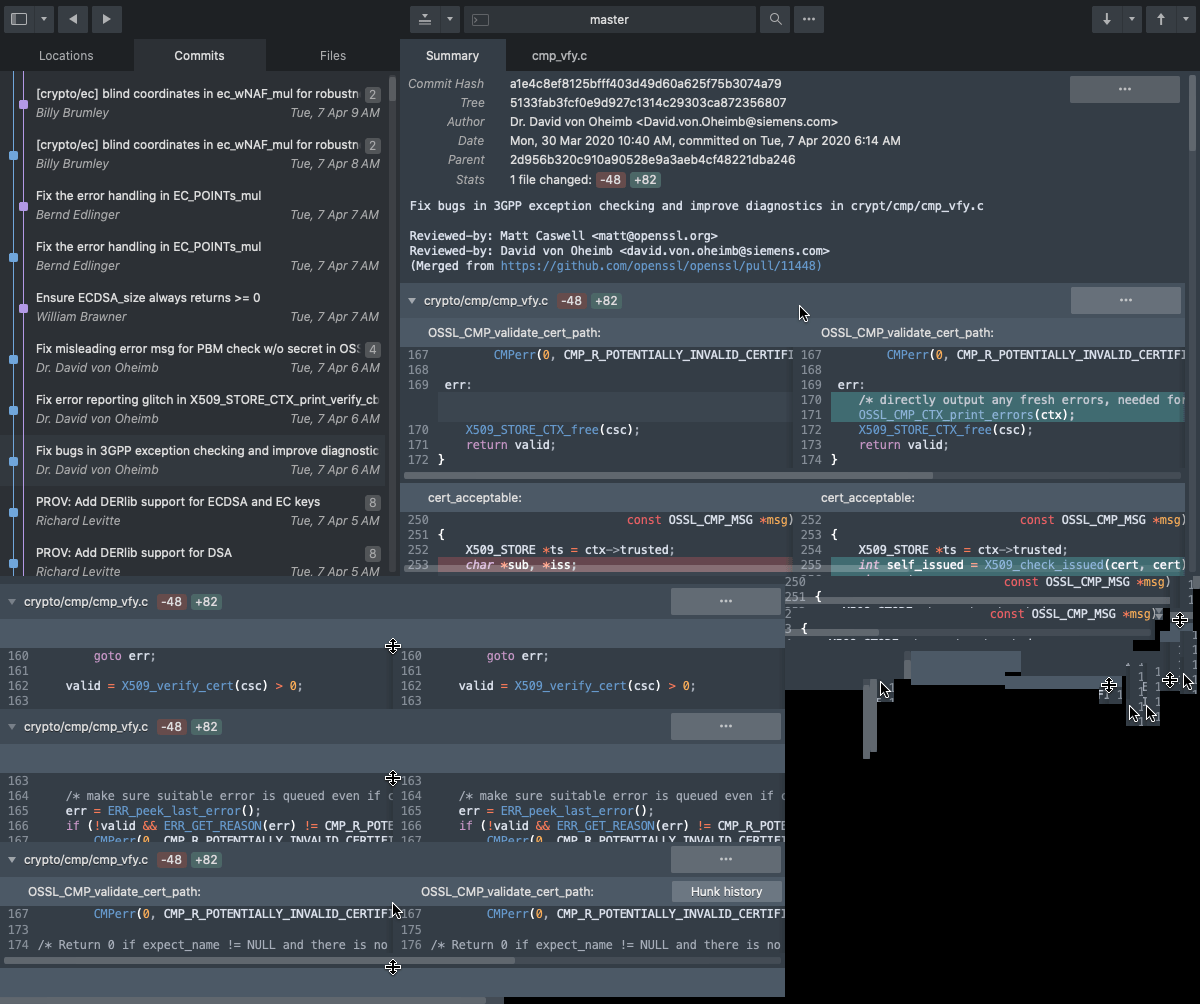The height and width of the screenshot is (1004, 1200).
Task: Navigate forward with the right arrow
Action: [106, 19]
